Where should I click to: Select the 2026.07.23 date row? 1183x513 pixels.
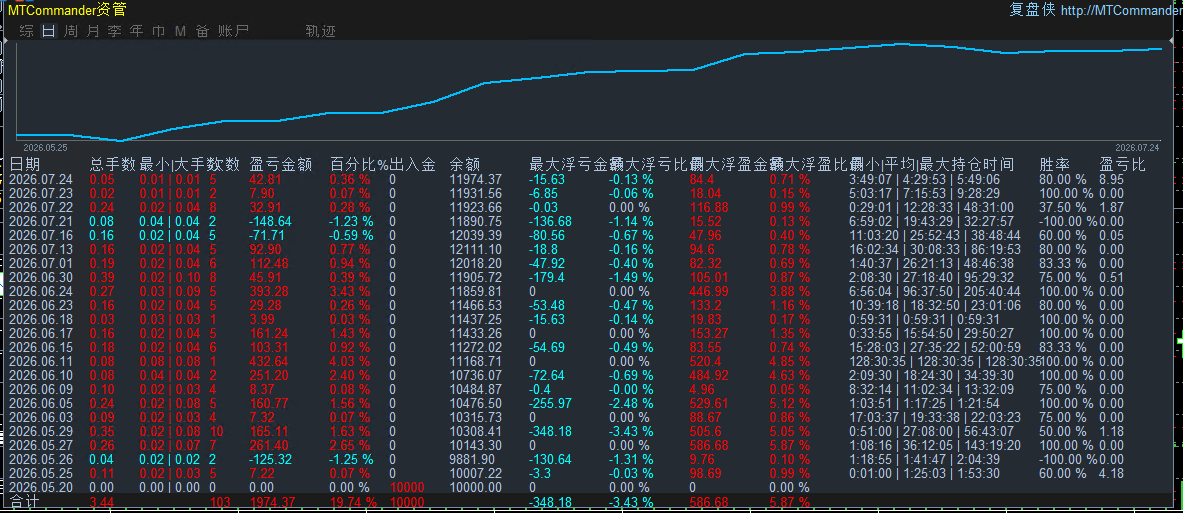[x=41, y=193]
